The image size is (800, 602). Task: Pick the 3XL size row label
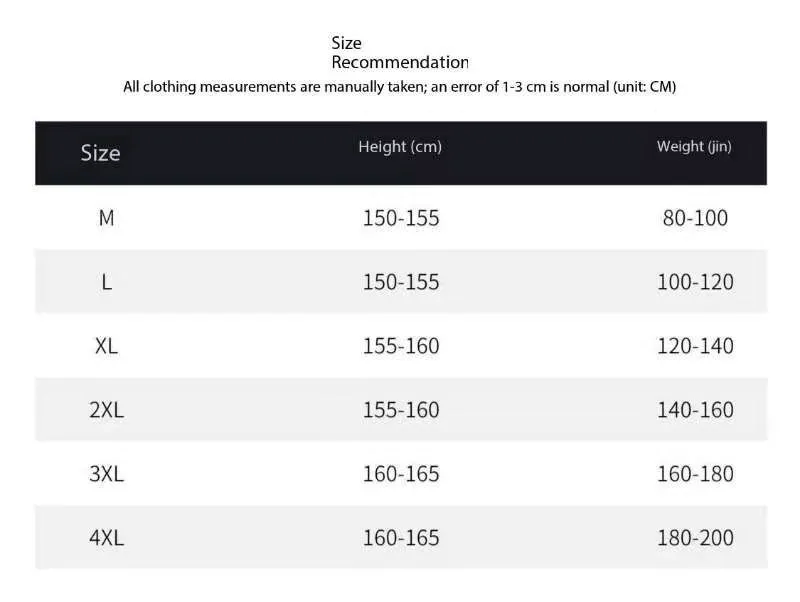(106, 474)
